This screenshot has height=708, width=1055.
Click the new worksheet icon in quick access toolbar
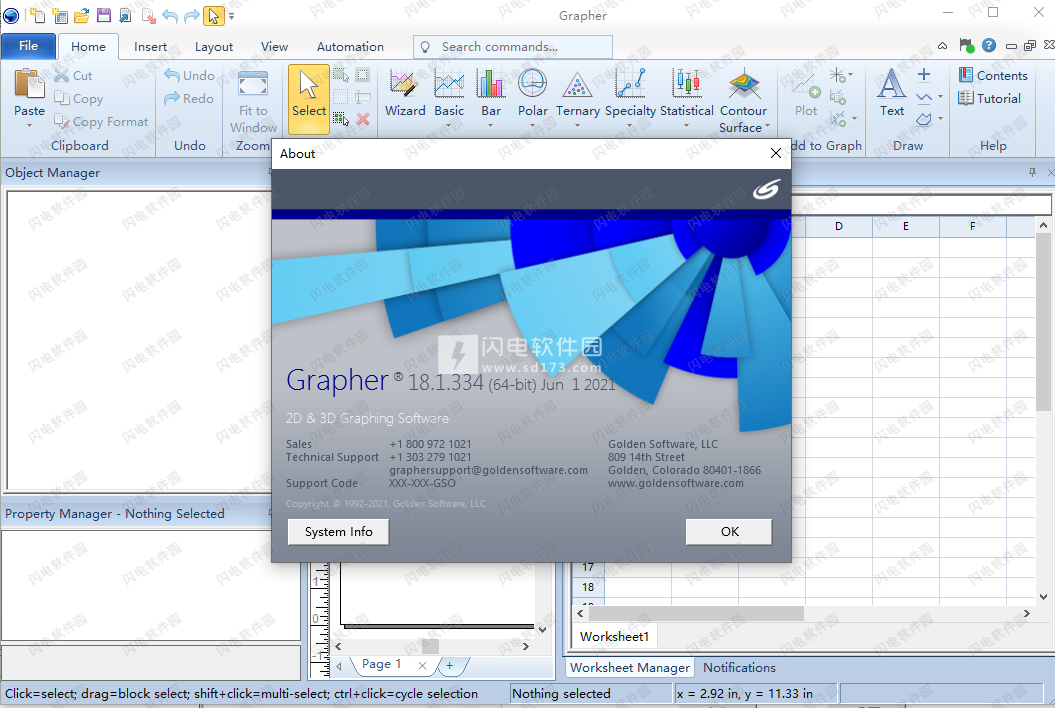point(59,15)
